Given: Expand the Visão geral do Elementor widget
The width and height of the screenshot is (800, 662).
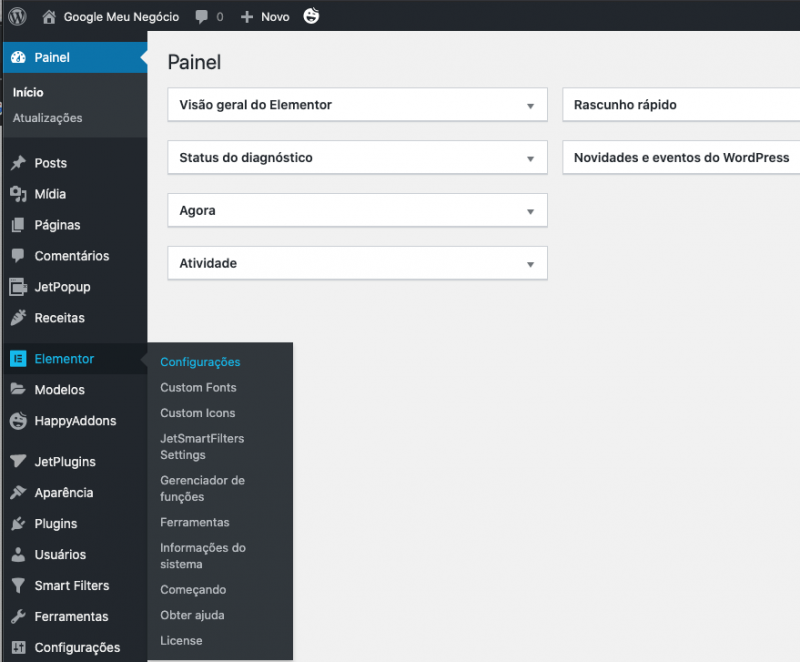Looking at the screenshot, I should click(x=531, y=106).
